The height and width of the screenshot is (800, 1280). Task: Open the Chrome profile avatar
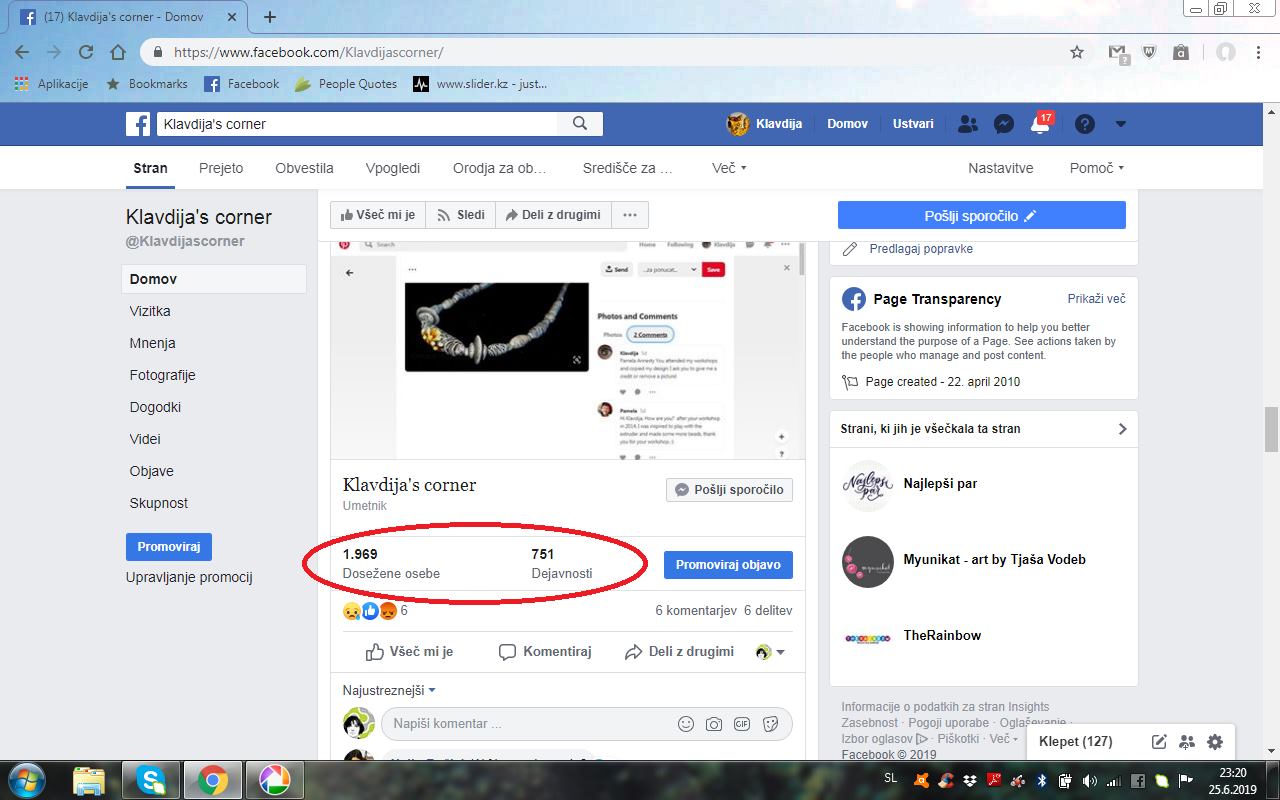pos(1225,52)
